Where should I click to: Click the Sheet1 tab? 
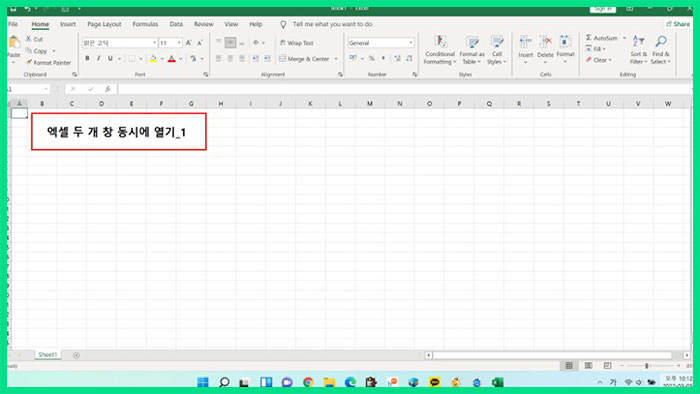pyautogui.click(x=48, y=355)
